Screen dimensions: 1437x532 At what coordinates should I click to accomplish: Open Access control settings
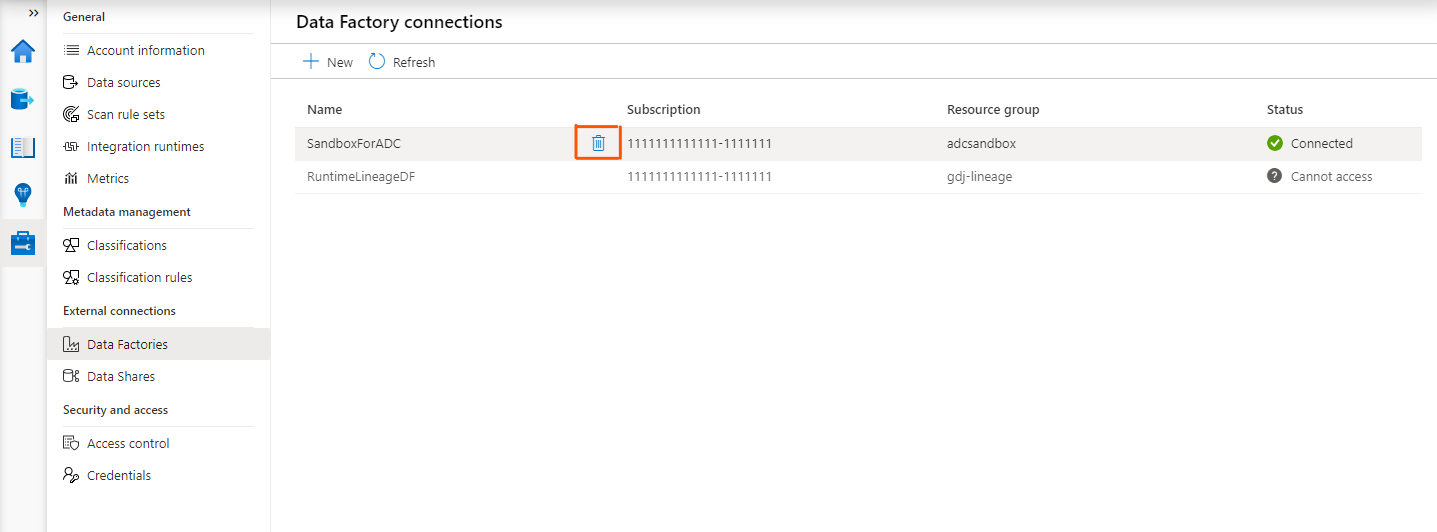click(128, 443)
